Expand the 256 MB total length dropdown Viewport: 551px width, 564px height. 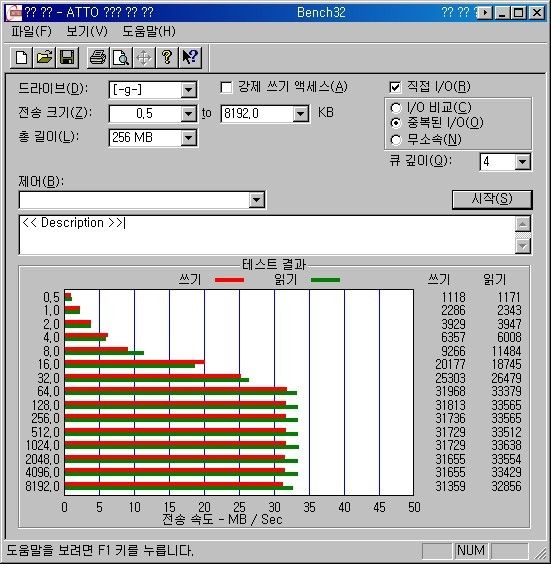(189, 138)
